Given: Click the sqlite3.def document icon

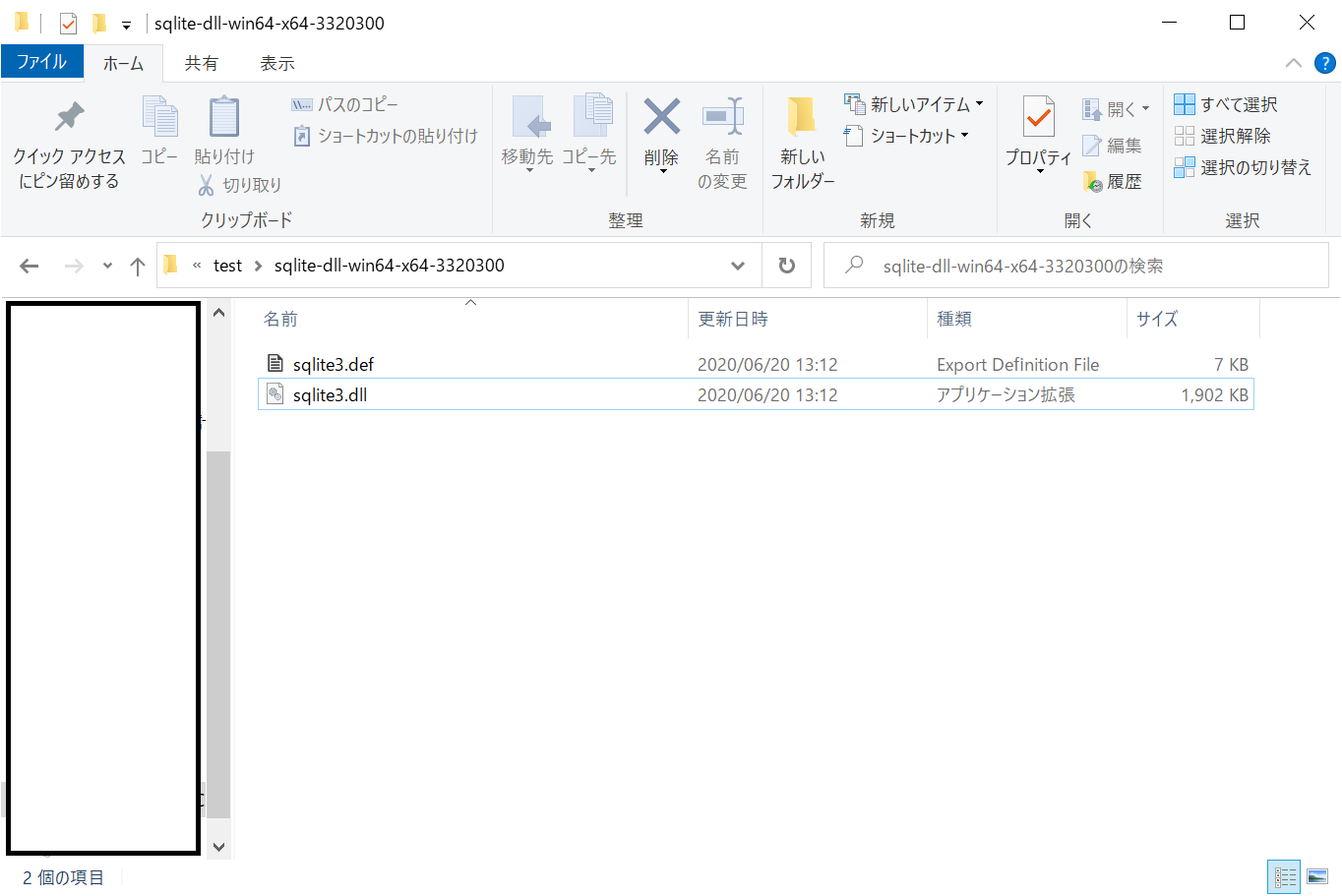Looking at the screenshot, I should point(275,364).
